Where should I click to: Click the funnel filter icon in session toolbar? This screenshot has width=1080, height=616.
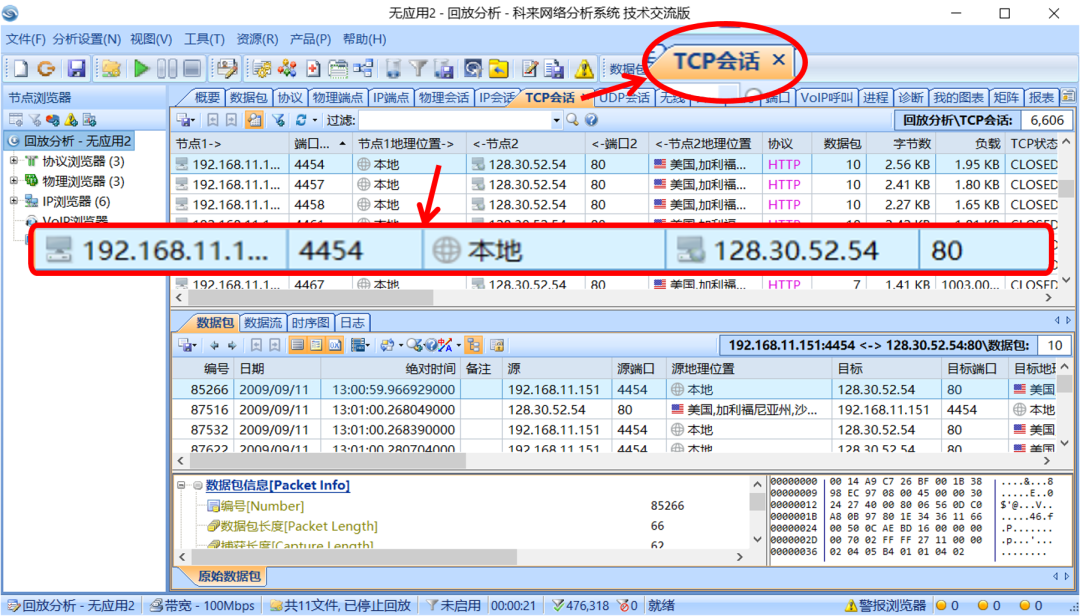point(278,120)
